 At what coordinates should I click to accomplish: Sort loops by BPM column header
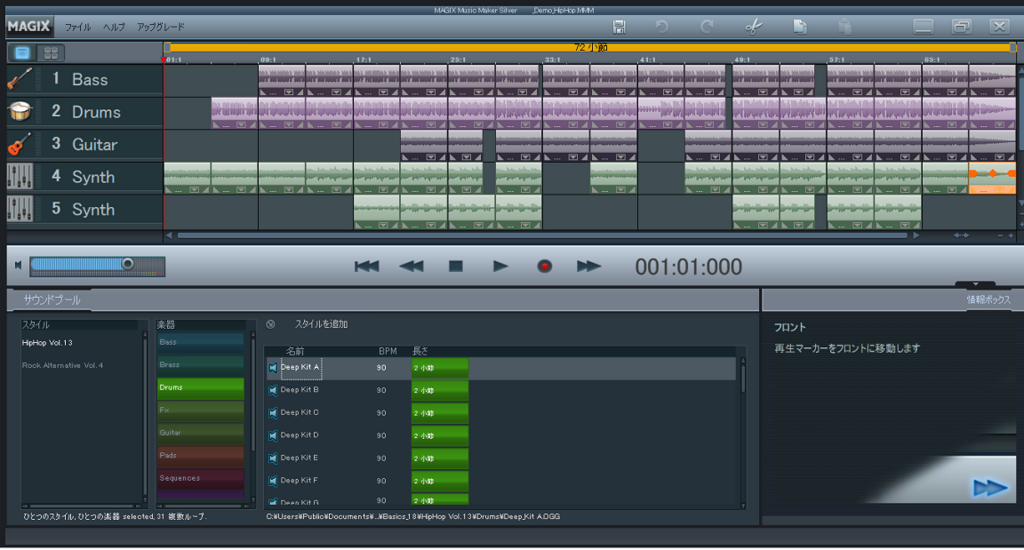[388, 351]
